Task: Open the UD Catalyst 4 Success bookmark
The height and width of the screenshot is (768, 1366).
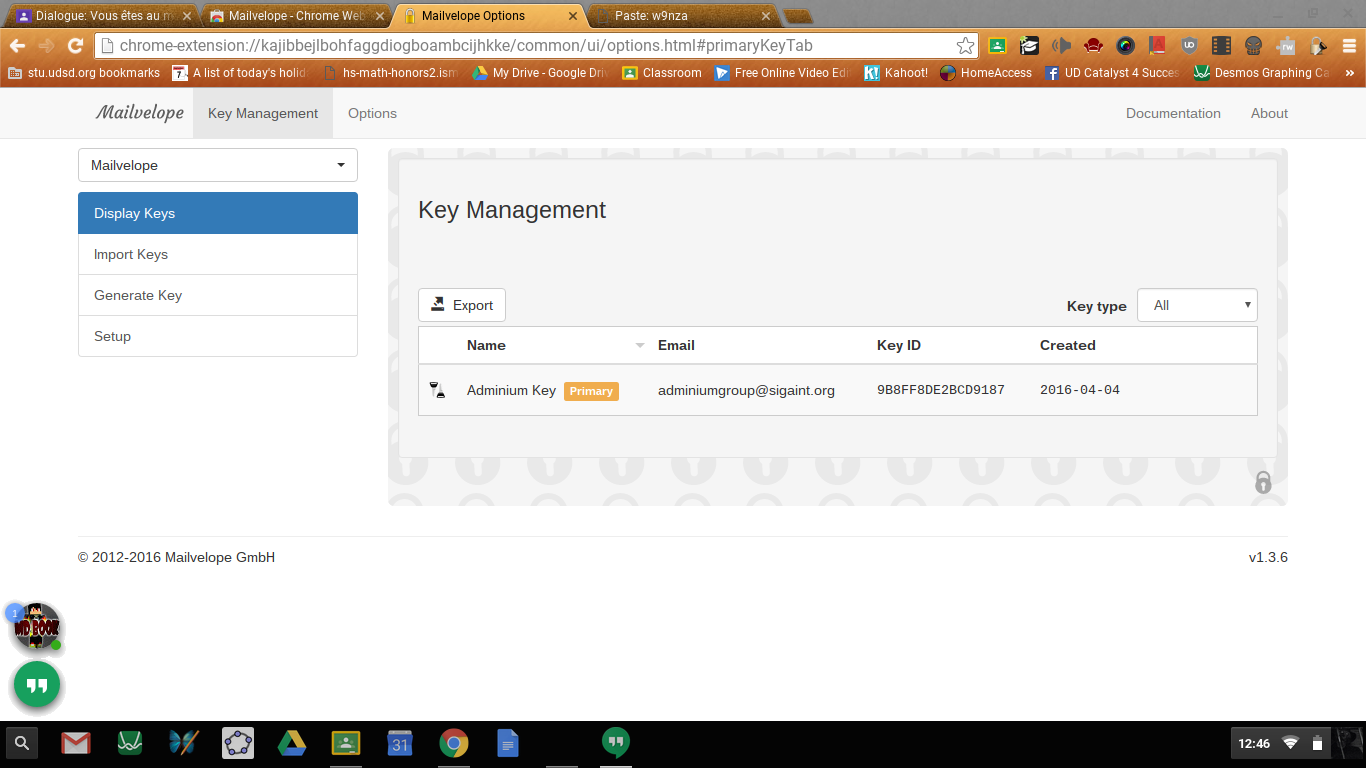Action: pyautogui.click(x=1112, y=73)
